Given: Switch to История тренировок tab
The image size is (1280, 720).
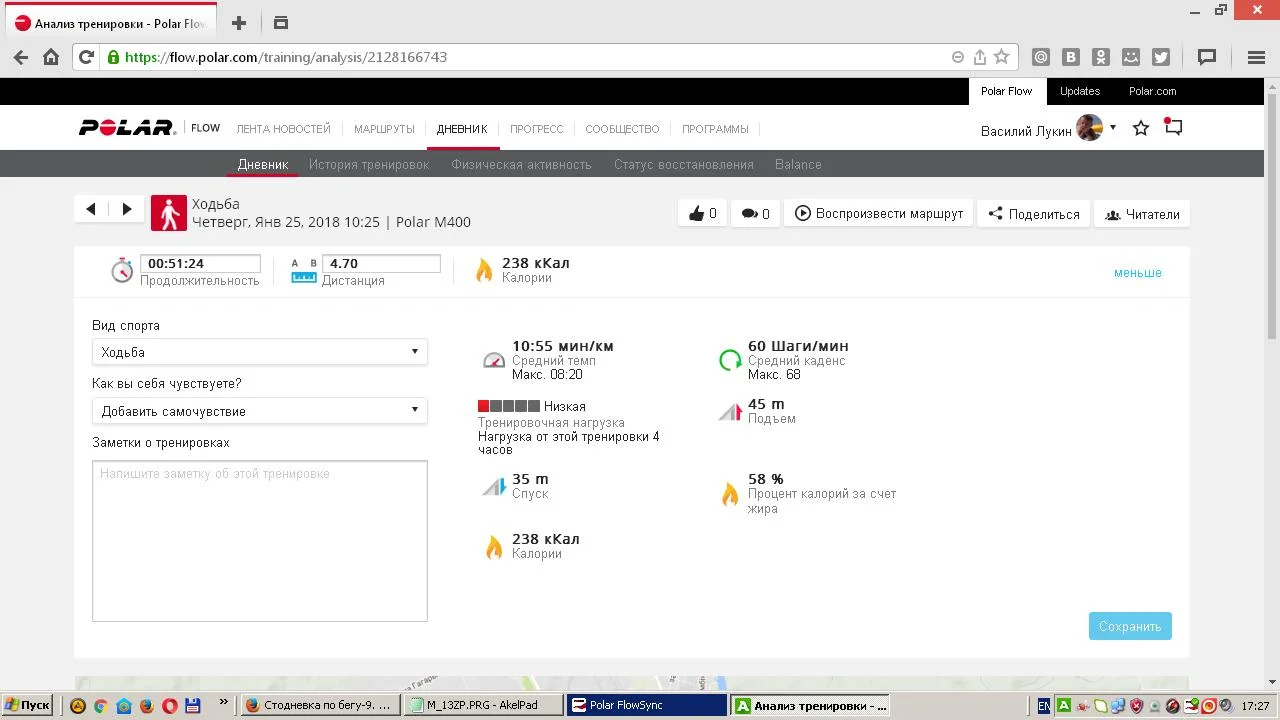Looking at the screenshot, I should (368, 165).
